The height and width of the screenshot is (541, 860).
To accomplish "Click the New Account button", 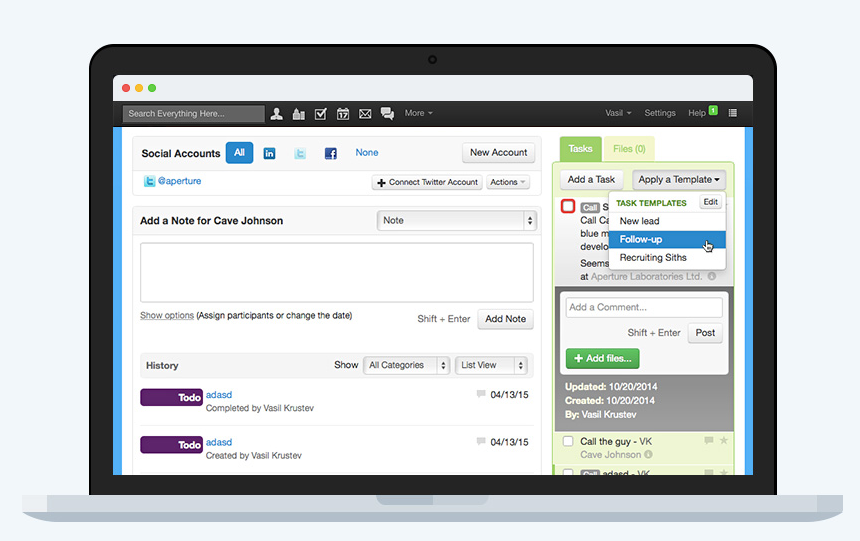I will pyautogui.click(x=499, y=153).
